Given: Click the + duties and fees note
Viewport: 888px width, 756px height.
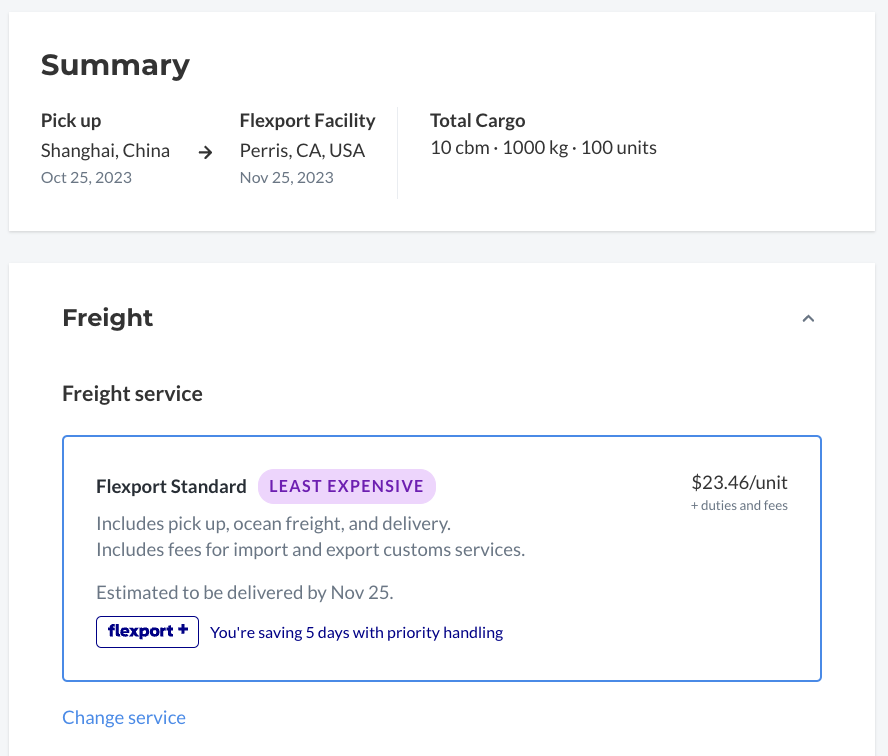Looking at the screenshot, I should tap(739, 505).
